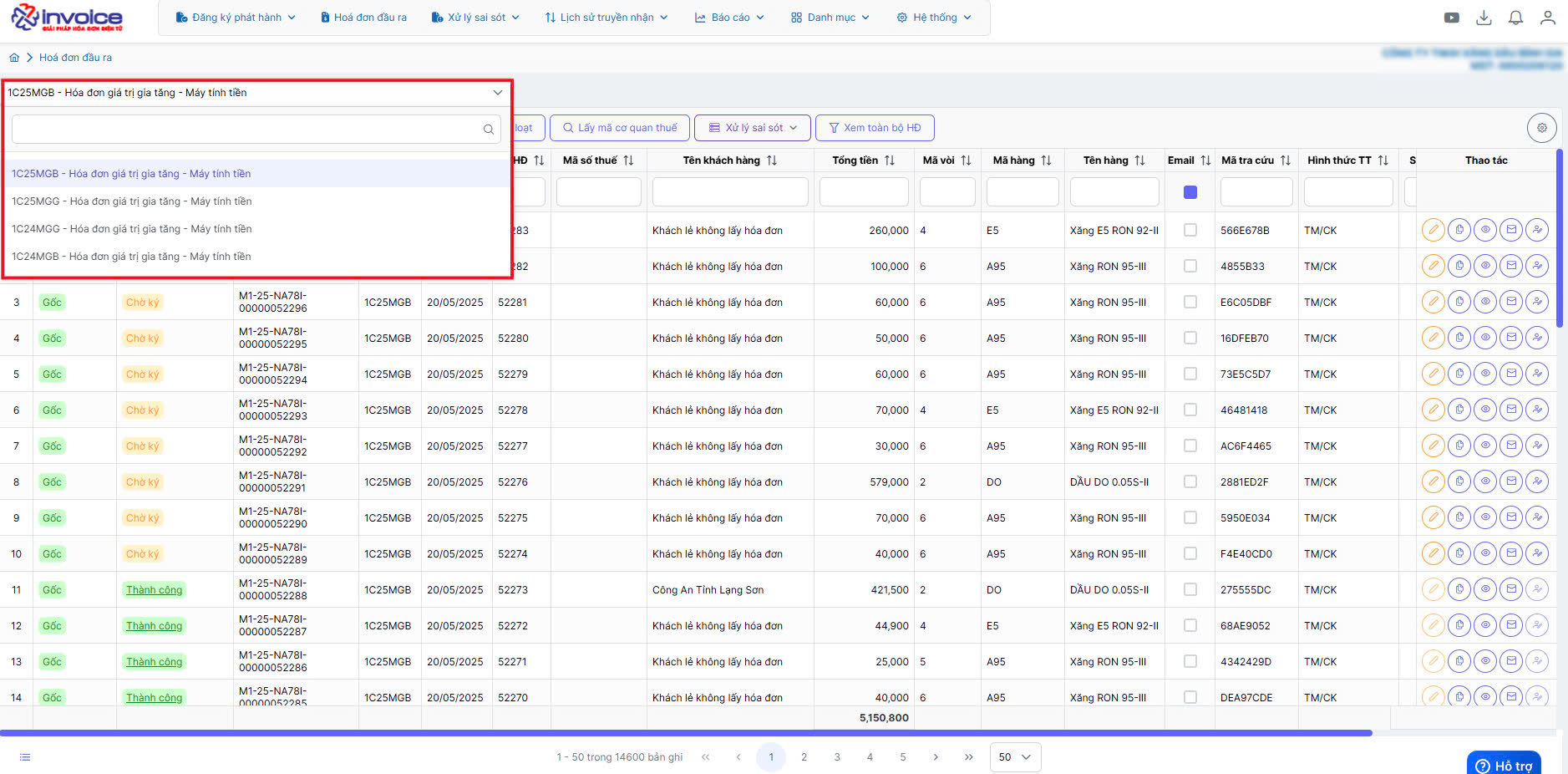Send email for invoice AC6F4465
1568x774 pixels.
tap(1511, 446)
